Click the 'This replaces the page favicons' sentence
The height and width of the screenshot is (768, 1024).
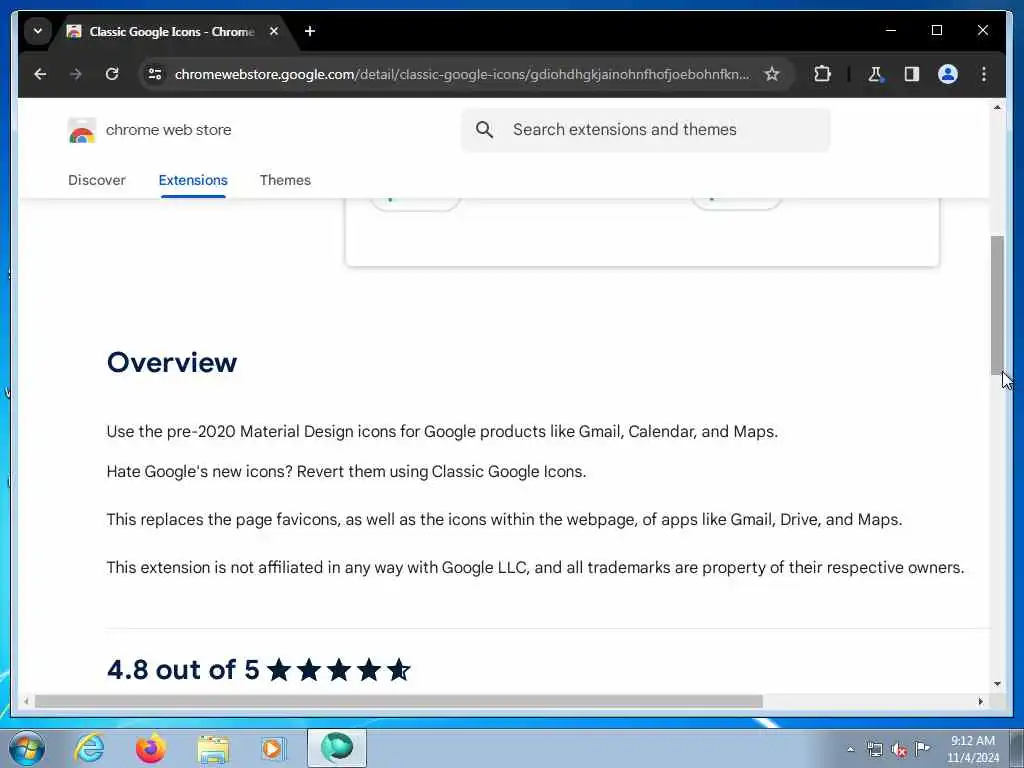pos(504,520)
